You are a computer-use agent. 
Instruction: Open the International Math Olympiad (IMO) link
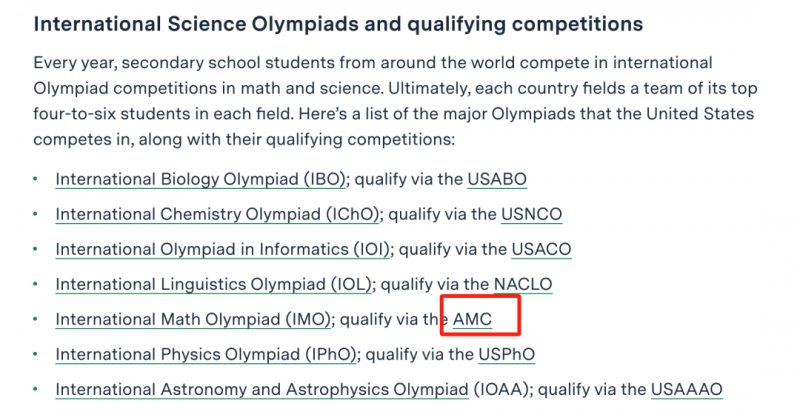point(193,319)
